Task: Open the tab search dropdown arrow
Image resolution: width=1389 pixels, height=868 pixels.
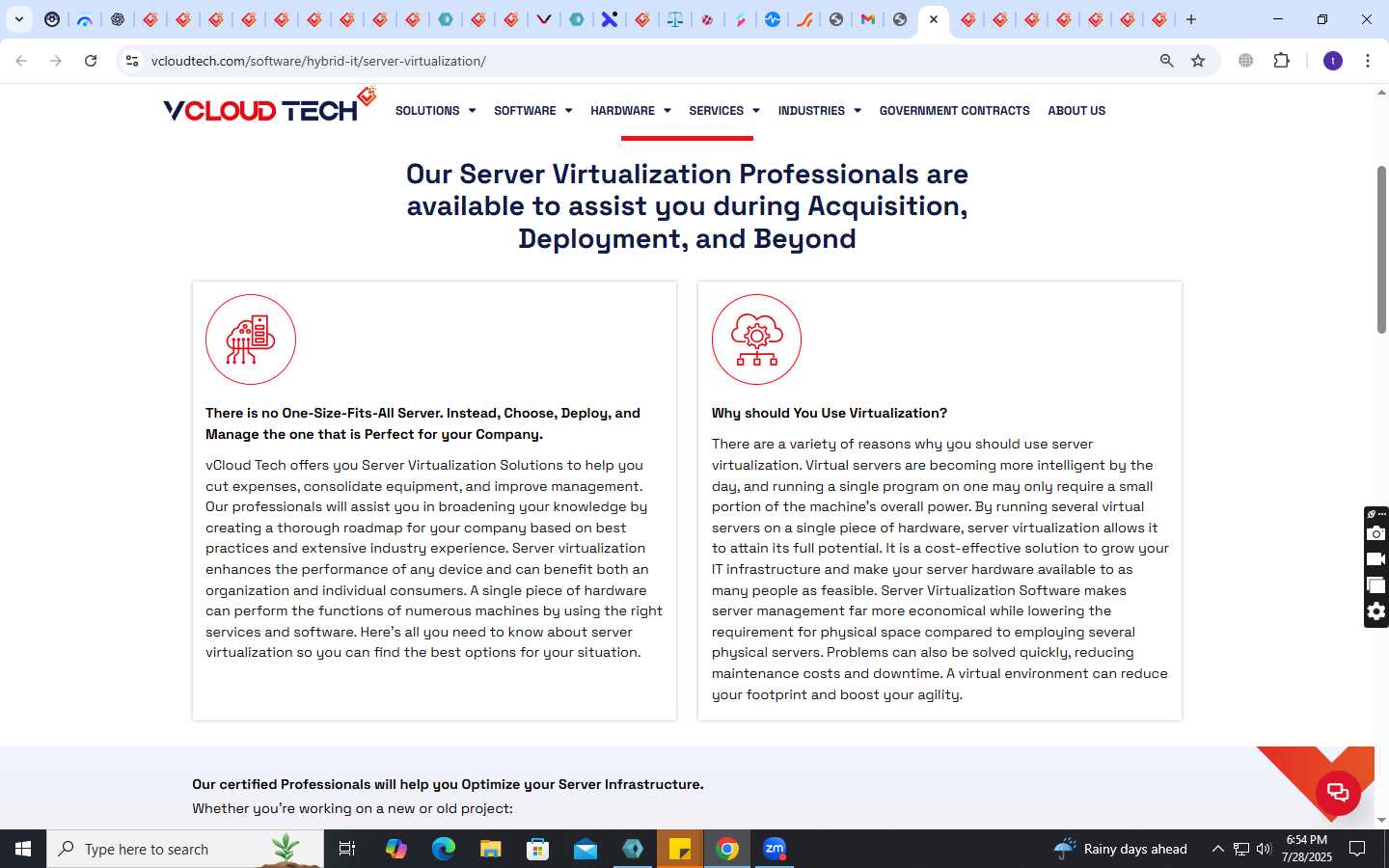Action: point(18,19)
